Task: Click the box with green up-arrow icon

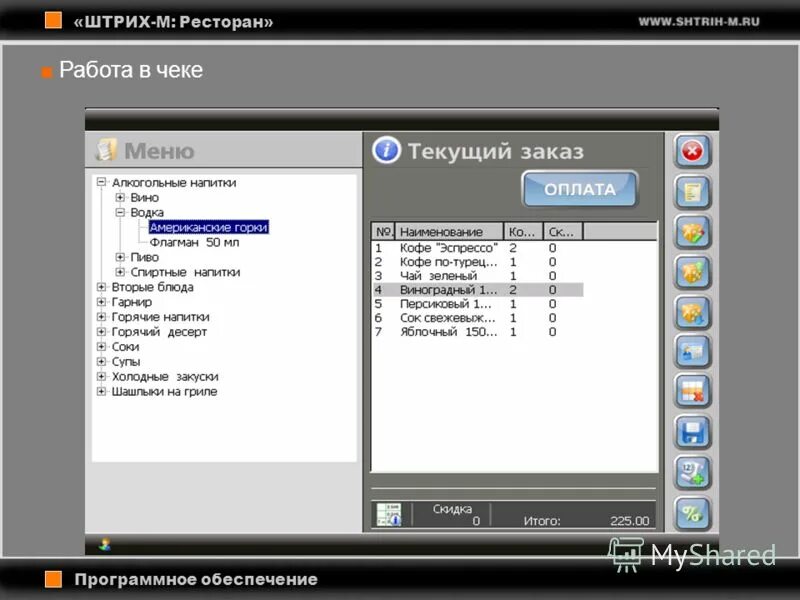Action: click(692, 272)
